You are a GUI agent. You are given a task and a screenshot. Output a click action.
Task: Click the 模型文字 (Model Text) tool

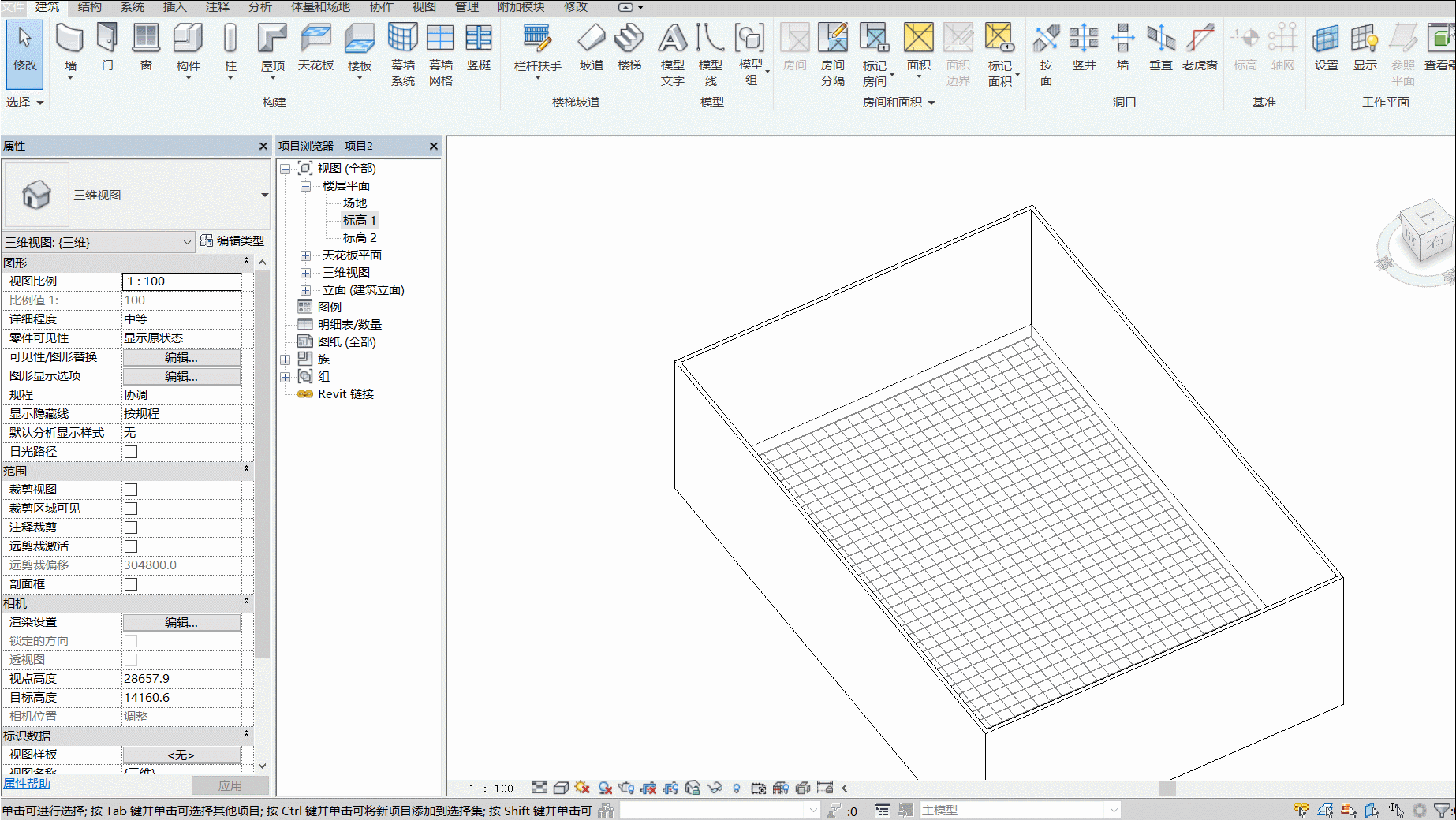[673, 54]
